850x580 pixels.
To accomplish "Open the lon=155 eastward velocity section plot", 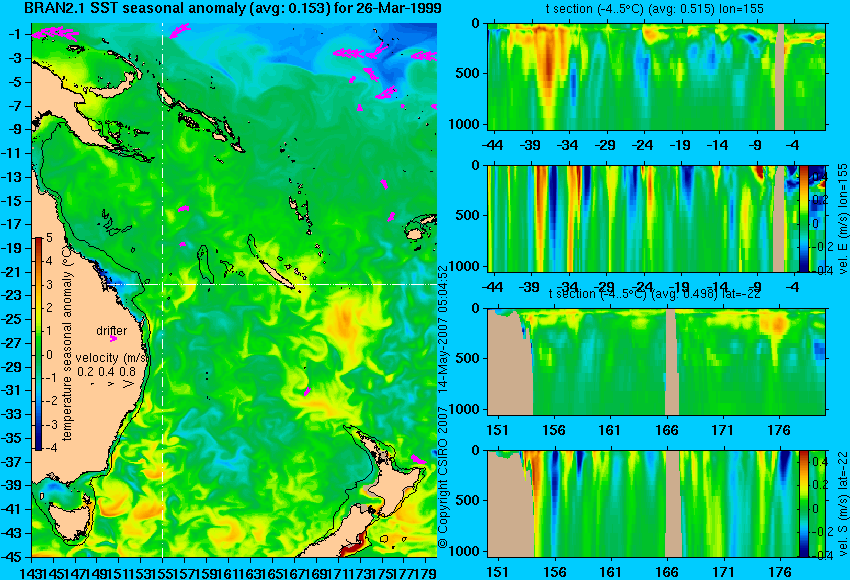I will (x=642, y=218).
